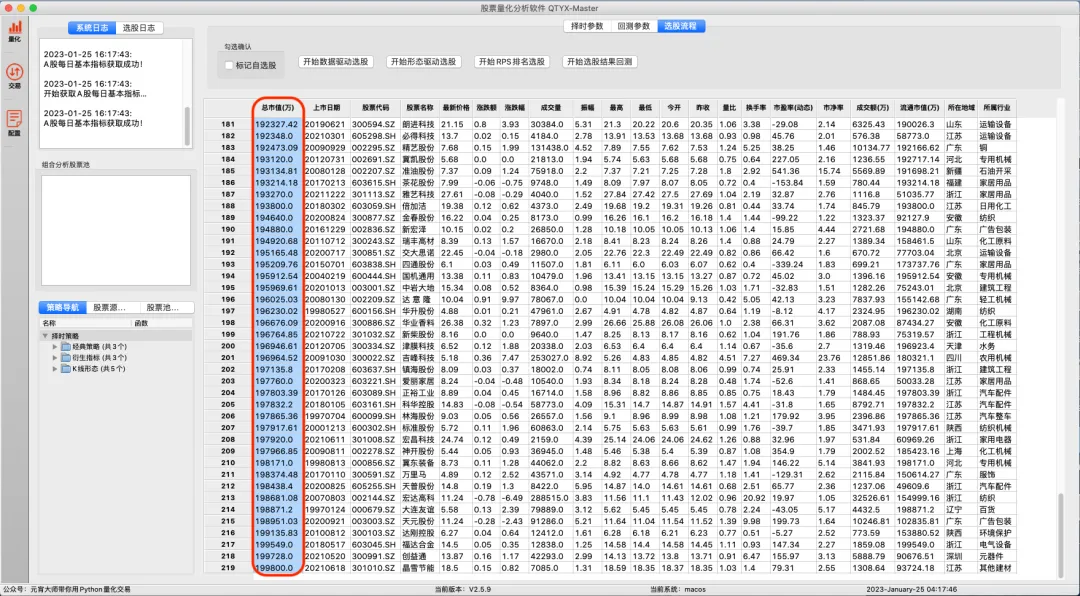Click the 石油开采 industry cell
Image resolution: width=1080 pixels, height=596 pixels.
(x=997, y=171)
